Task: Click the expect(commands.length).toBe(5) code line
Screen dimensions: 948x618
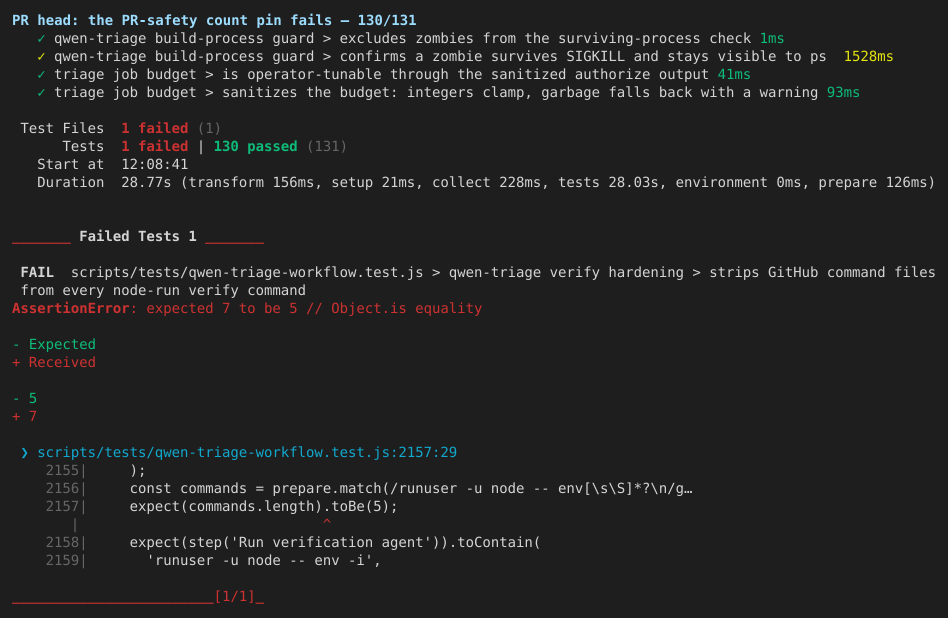Action: point(264,506)
